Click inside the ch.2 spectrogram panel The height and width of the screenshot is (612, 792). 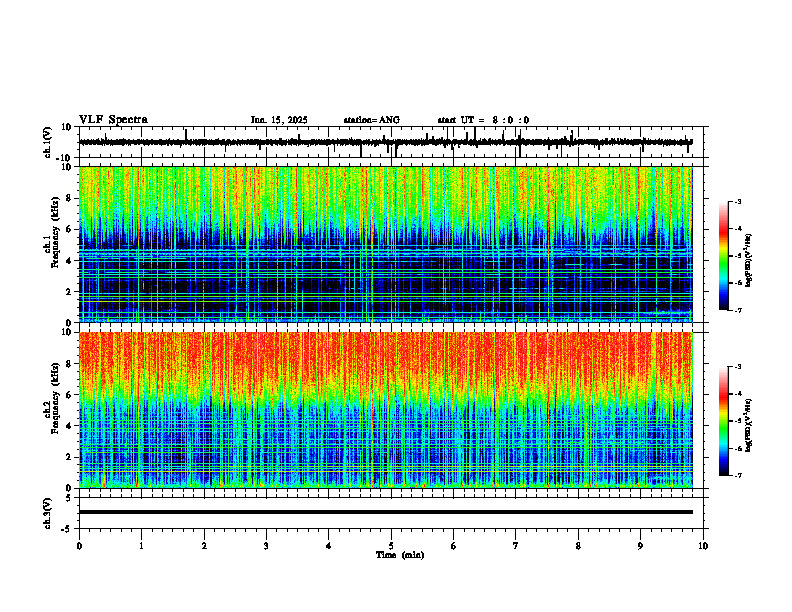coord(385,410)
